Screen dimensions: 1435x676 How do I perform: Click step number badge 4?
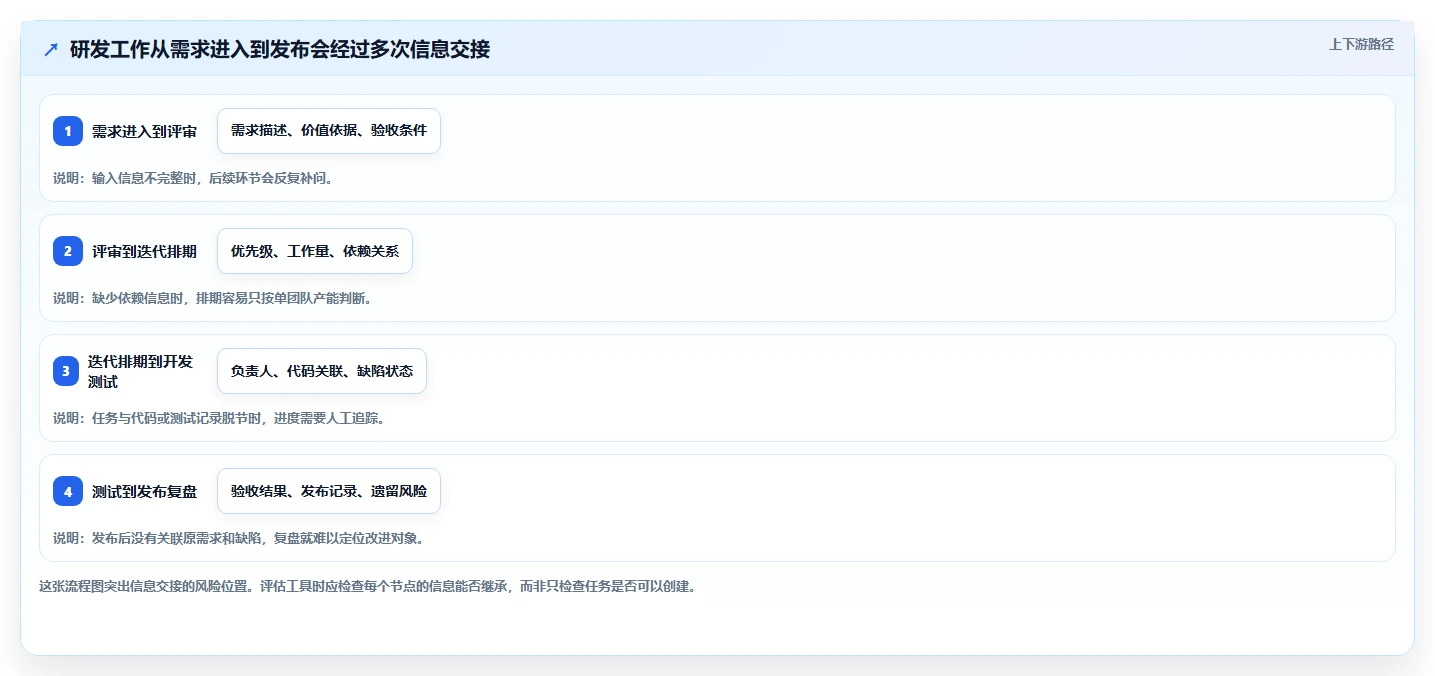[x=68, y=491]
